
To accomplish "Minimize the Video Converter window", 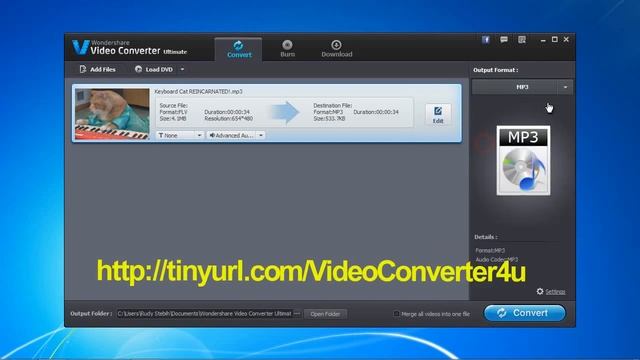I will [543, 40].
